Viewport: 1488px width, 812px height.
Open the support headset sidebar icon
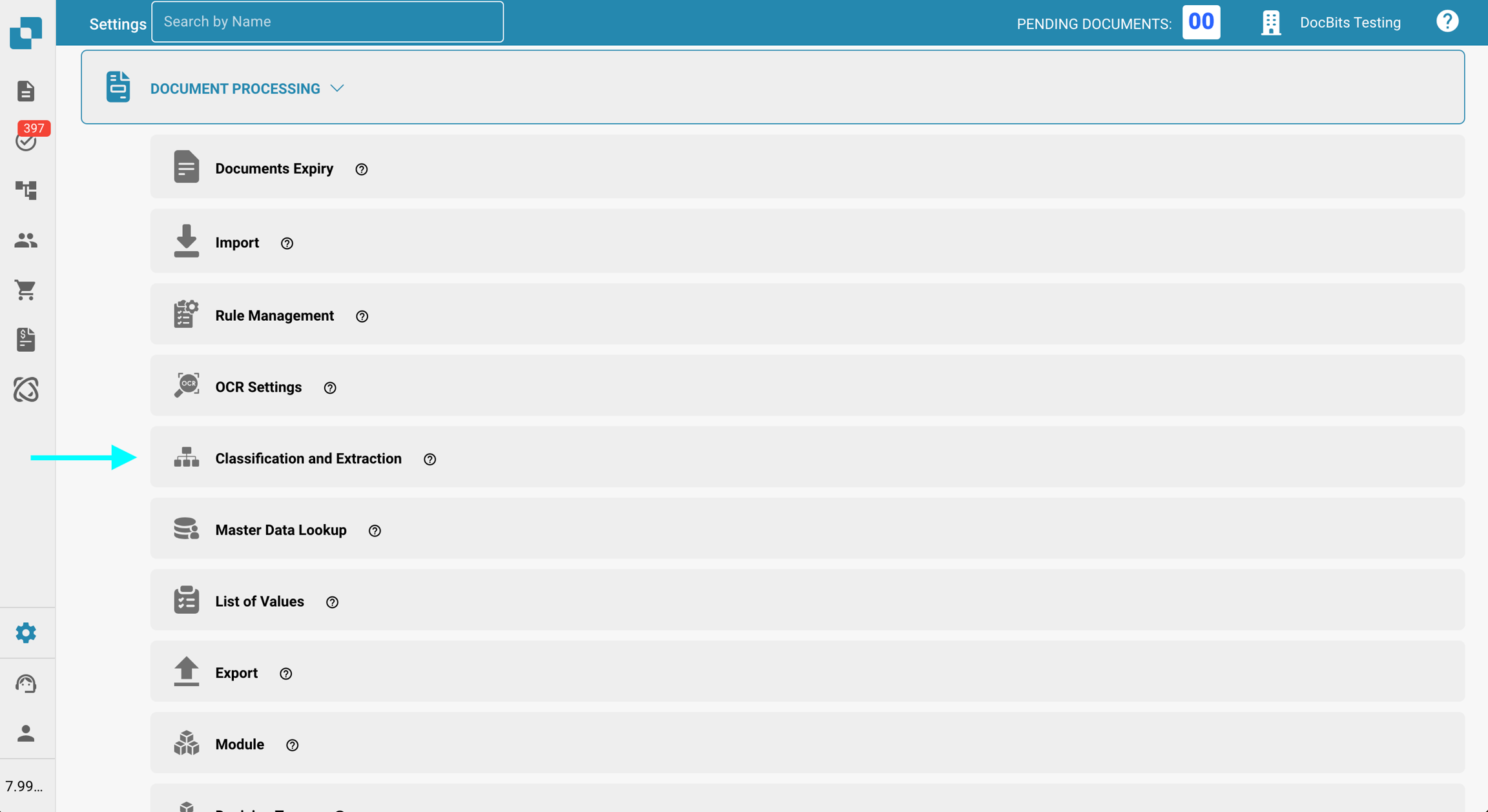[x=26, y=683]
